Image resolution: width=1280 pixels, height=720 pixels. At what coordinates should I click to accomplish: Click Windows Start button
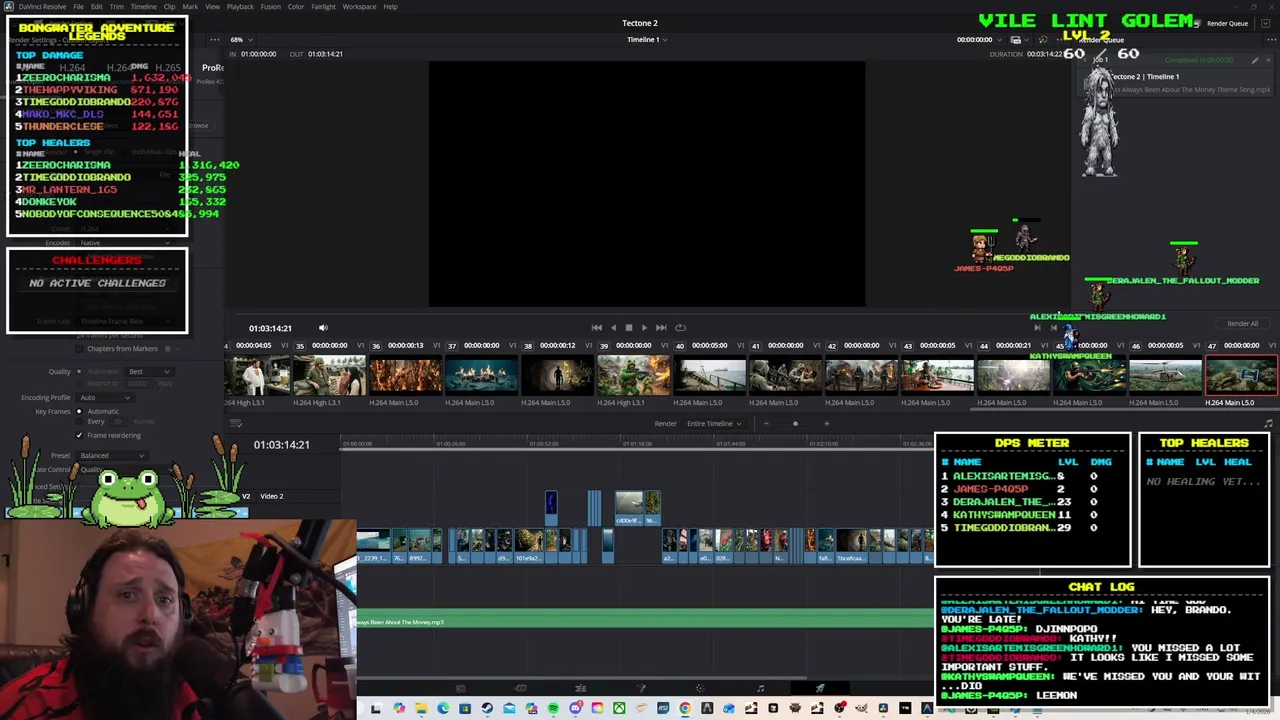(x=376, y=709)
